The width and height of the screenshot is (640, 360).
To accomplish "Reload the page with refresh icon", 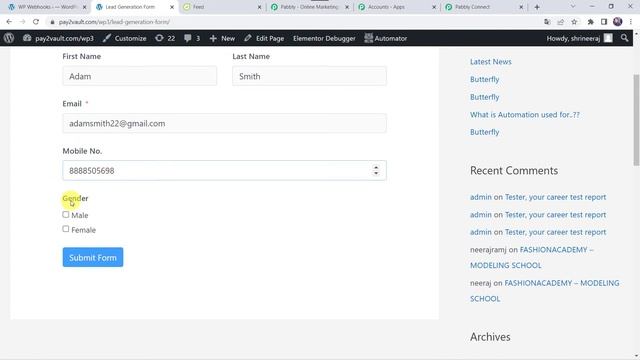I will 36,22.
